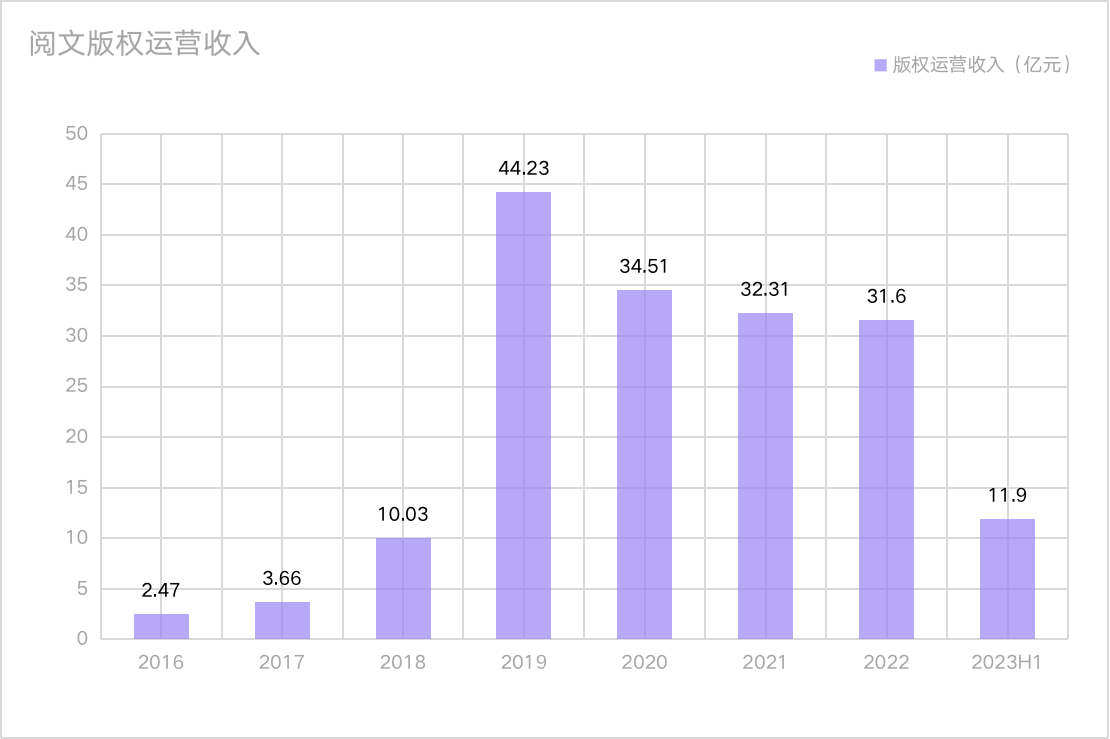Select the chart title 阅文版权运营收入
1110x739 pixels.
pyautogui.click(x=145, y=44)
